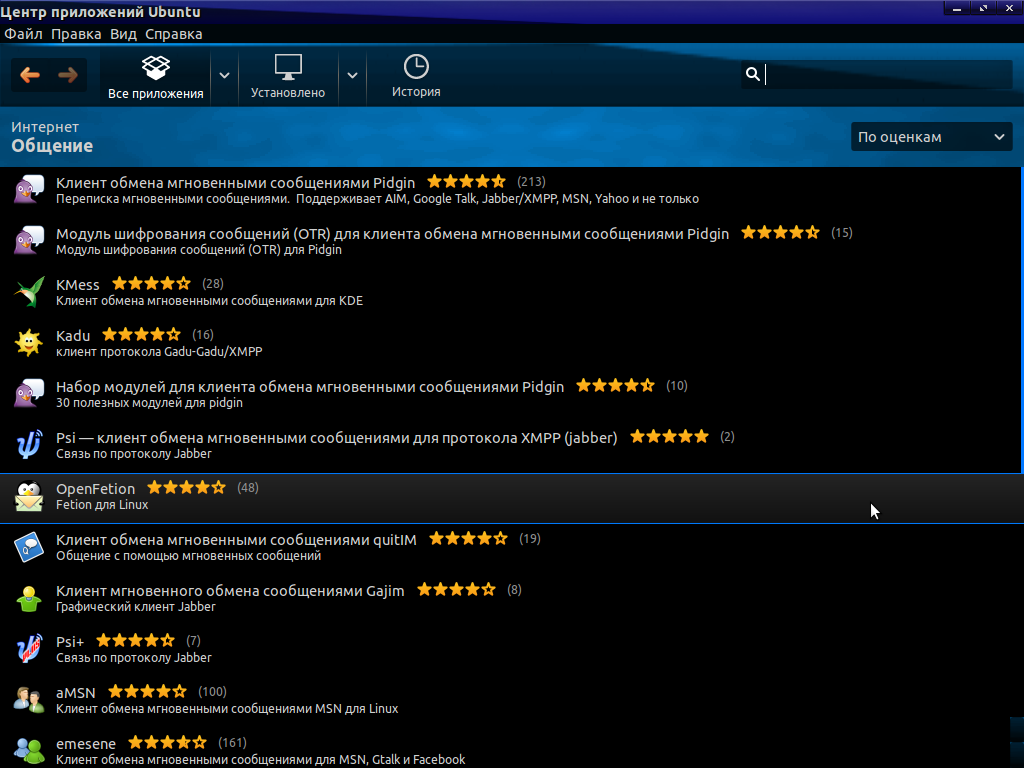
Task: Select Набор модулей для клиента Pidgin title
Action: click(310, 387)
